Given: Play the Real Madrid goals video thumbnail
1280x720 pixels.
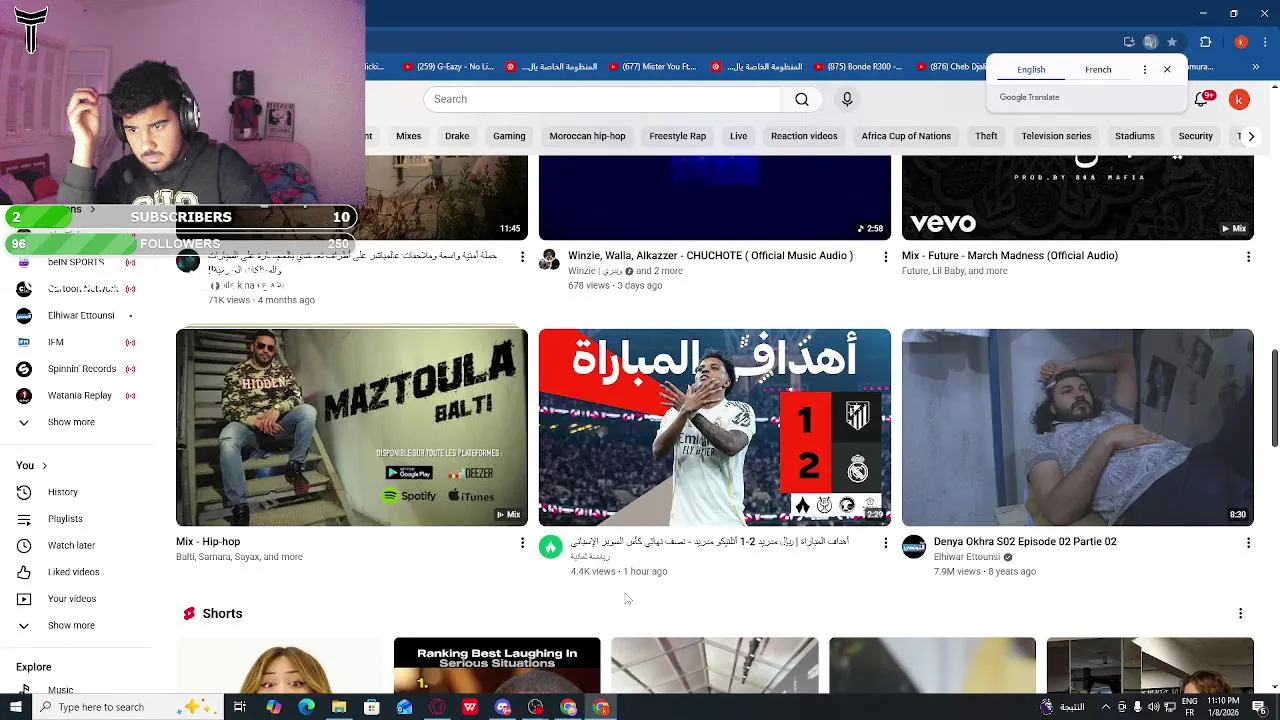Looking at the screenshot, I should click(715, 427).
